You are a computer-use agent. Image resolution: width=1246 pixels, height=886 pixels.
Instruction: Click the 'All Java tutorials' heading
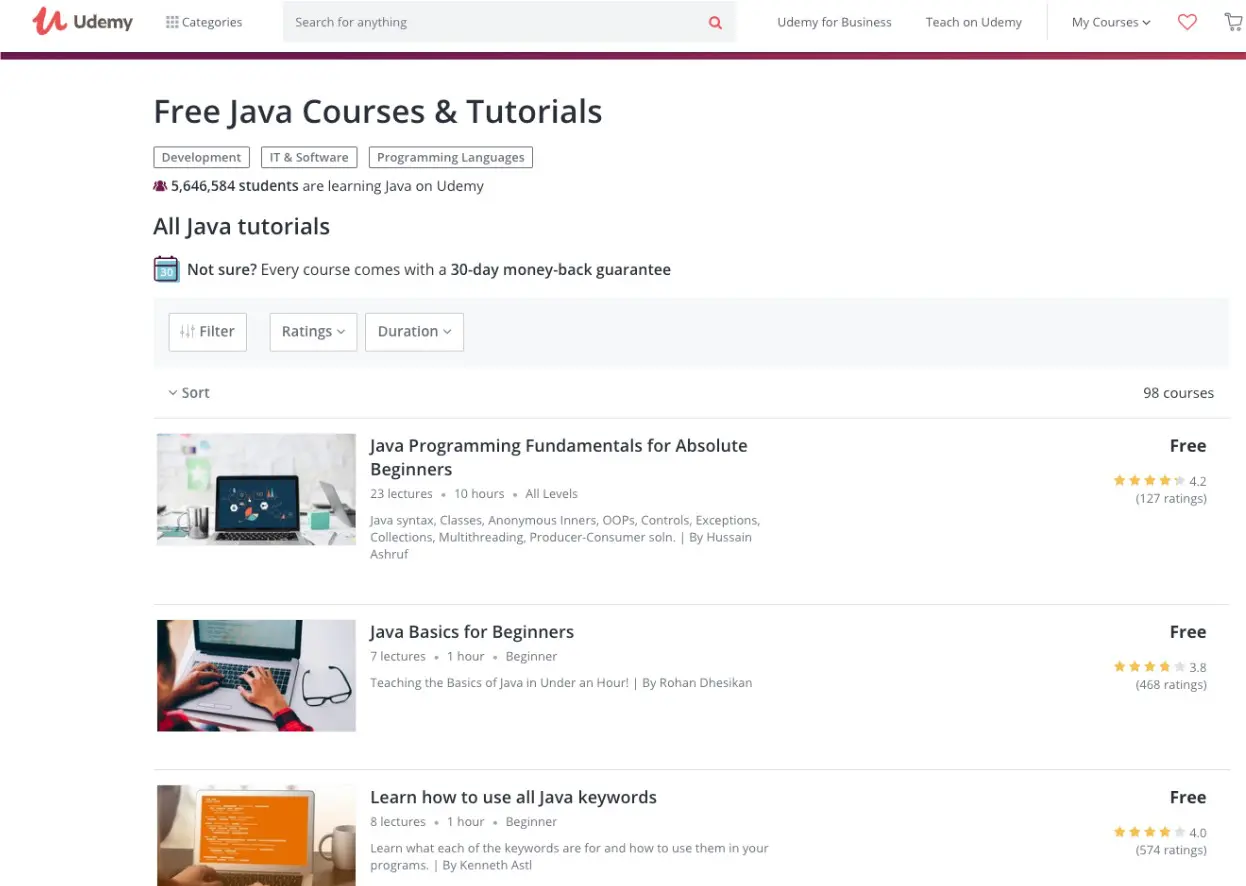coord(241,227)
